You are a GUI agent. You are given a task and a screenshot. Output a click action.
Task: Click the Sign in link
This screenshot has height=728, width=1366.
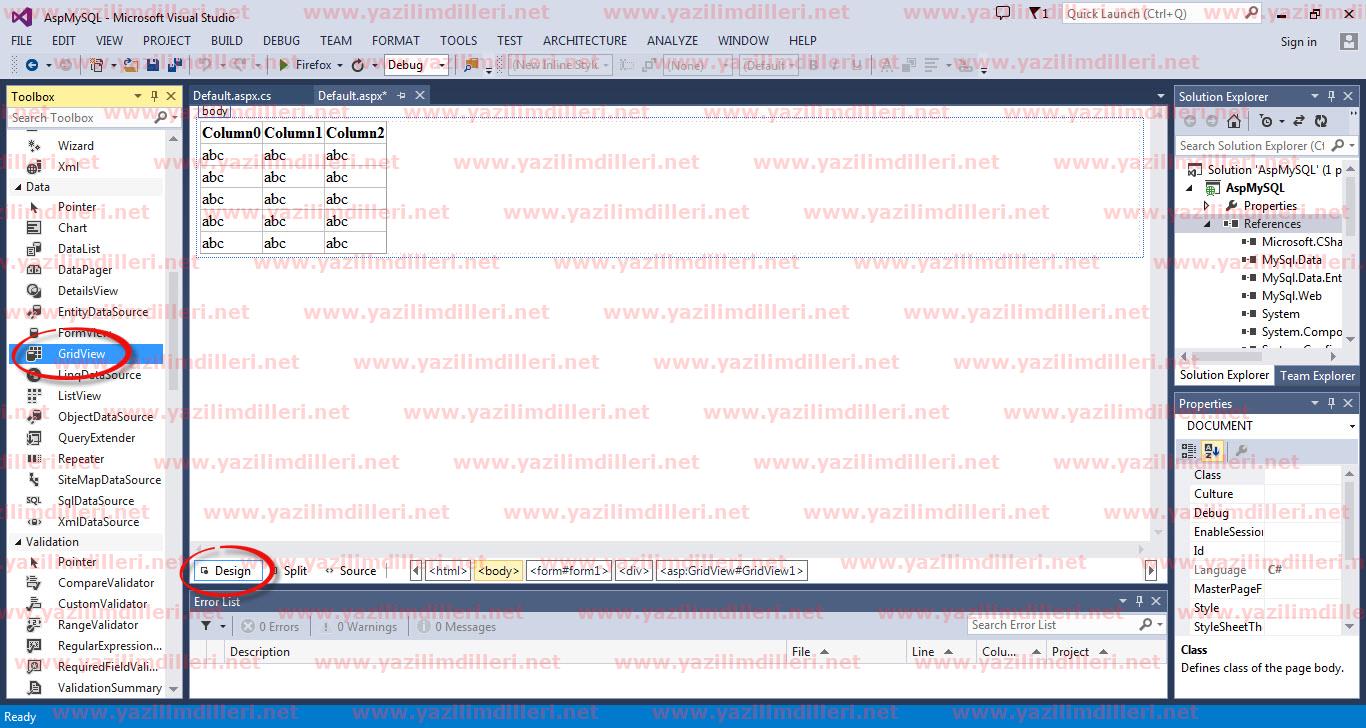coord(1298,42)
